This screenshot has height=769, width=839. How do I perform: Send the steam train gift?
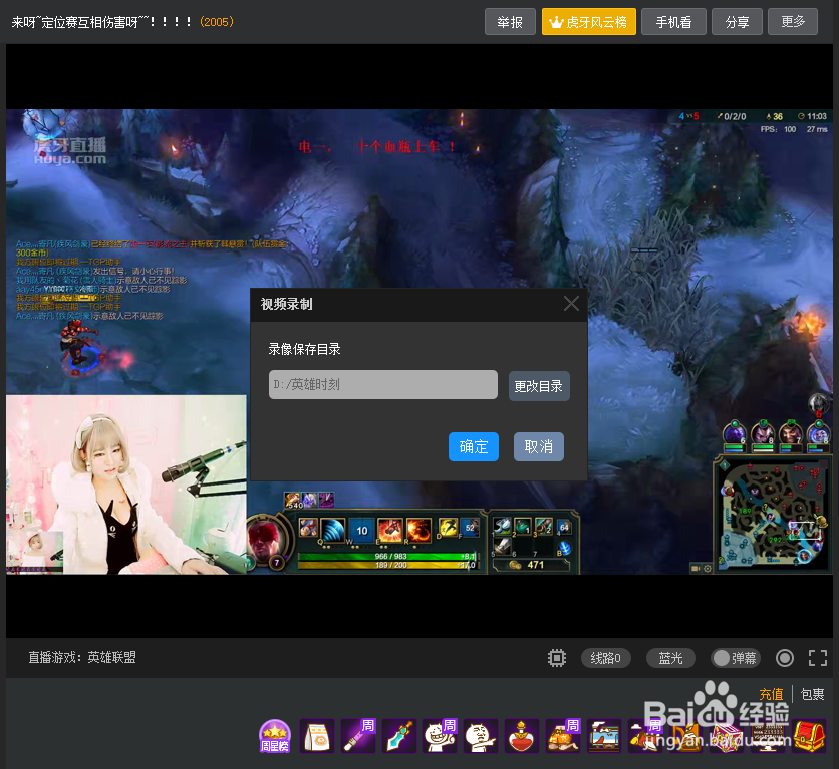point(604,736)
